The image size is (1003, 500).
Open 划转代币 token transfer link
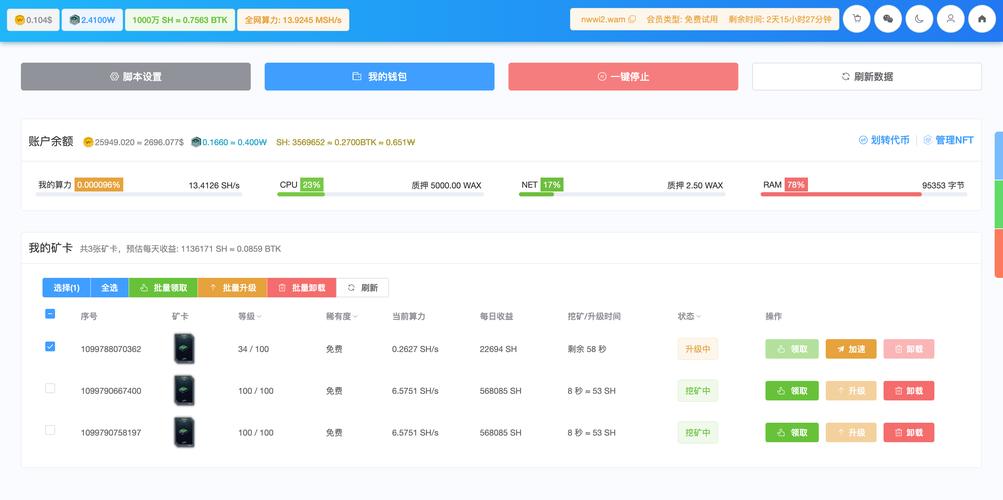pyautogui.click(x=883, y=140)
